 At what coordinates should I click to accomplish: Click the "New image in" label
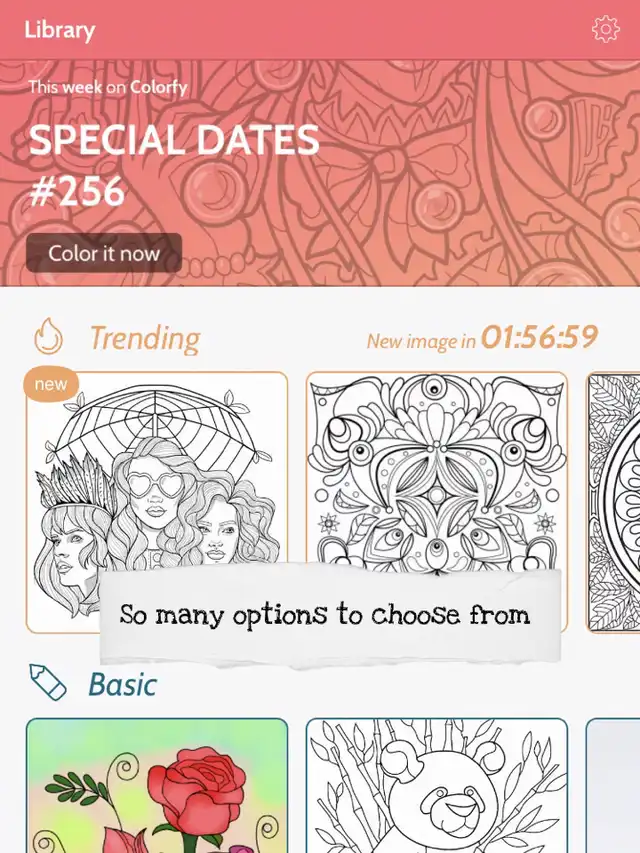click(421, 341)
